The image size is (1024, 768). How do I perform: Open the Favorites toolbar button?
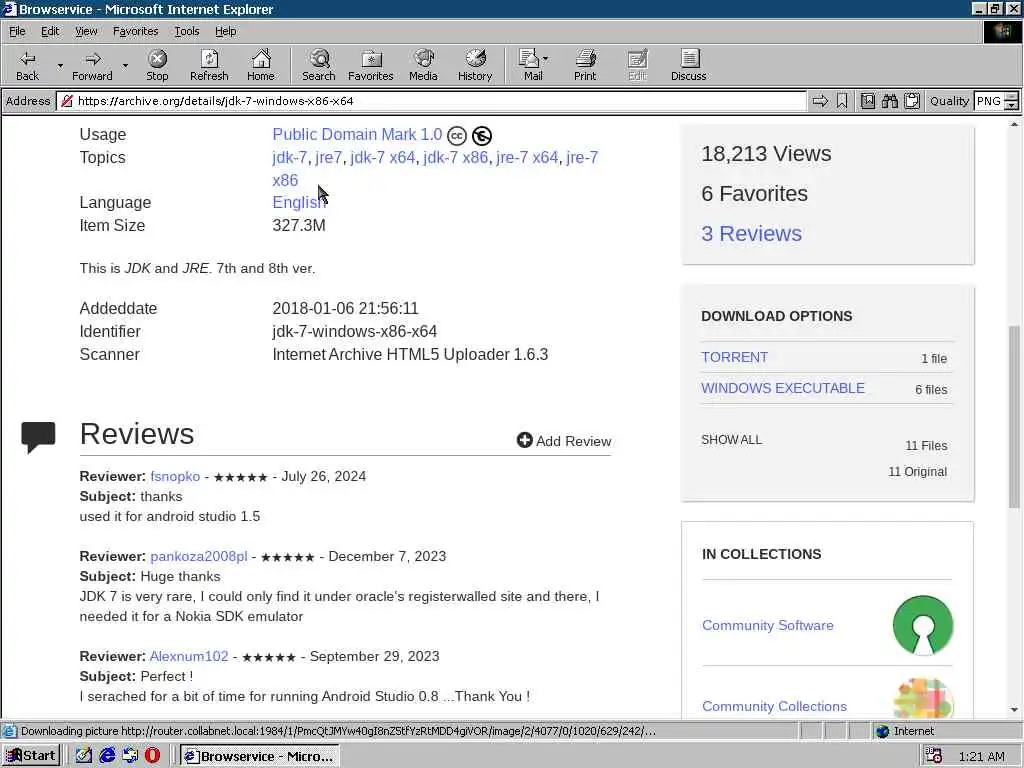point(371,65)
